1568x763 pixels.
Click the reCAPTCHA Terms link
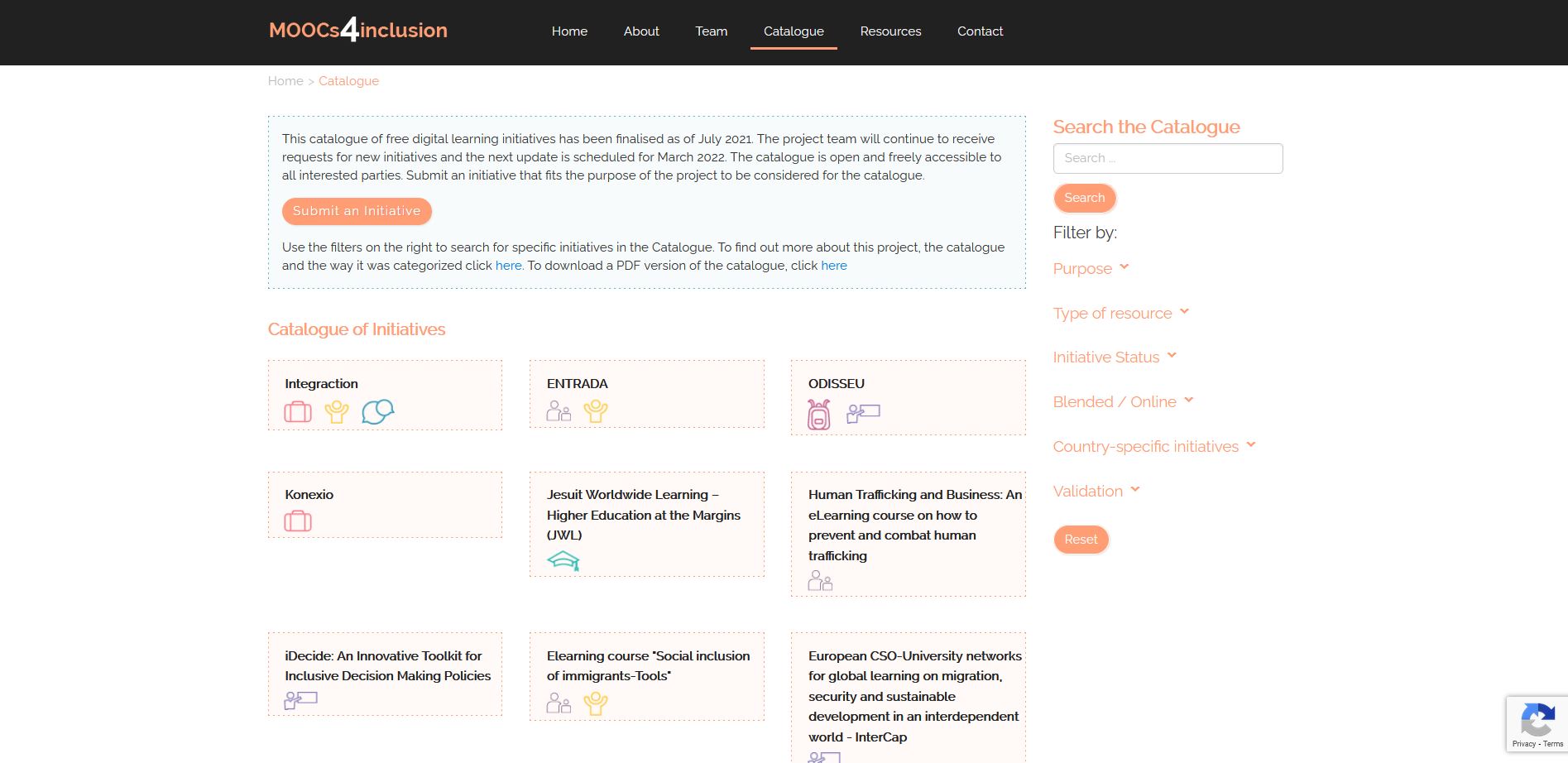tap(1553, 744)
